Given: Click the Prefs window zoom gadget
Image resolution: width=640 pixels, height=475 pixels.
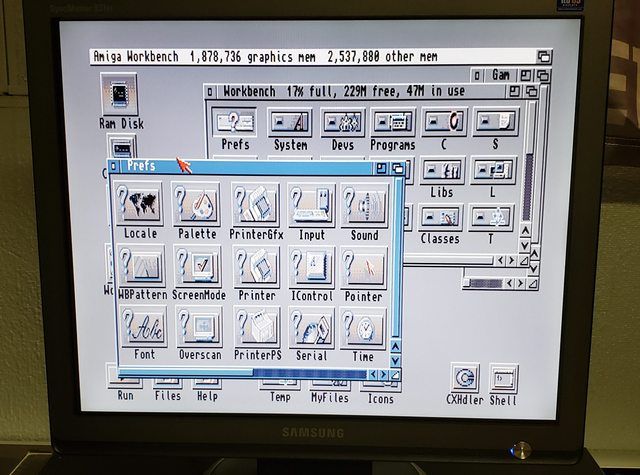Looking at the screenshot, I should (x=382, y=167).
